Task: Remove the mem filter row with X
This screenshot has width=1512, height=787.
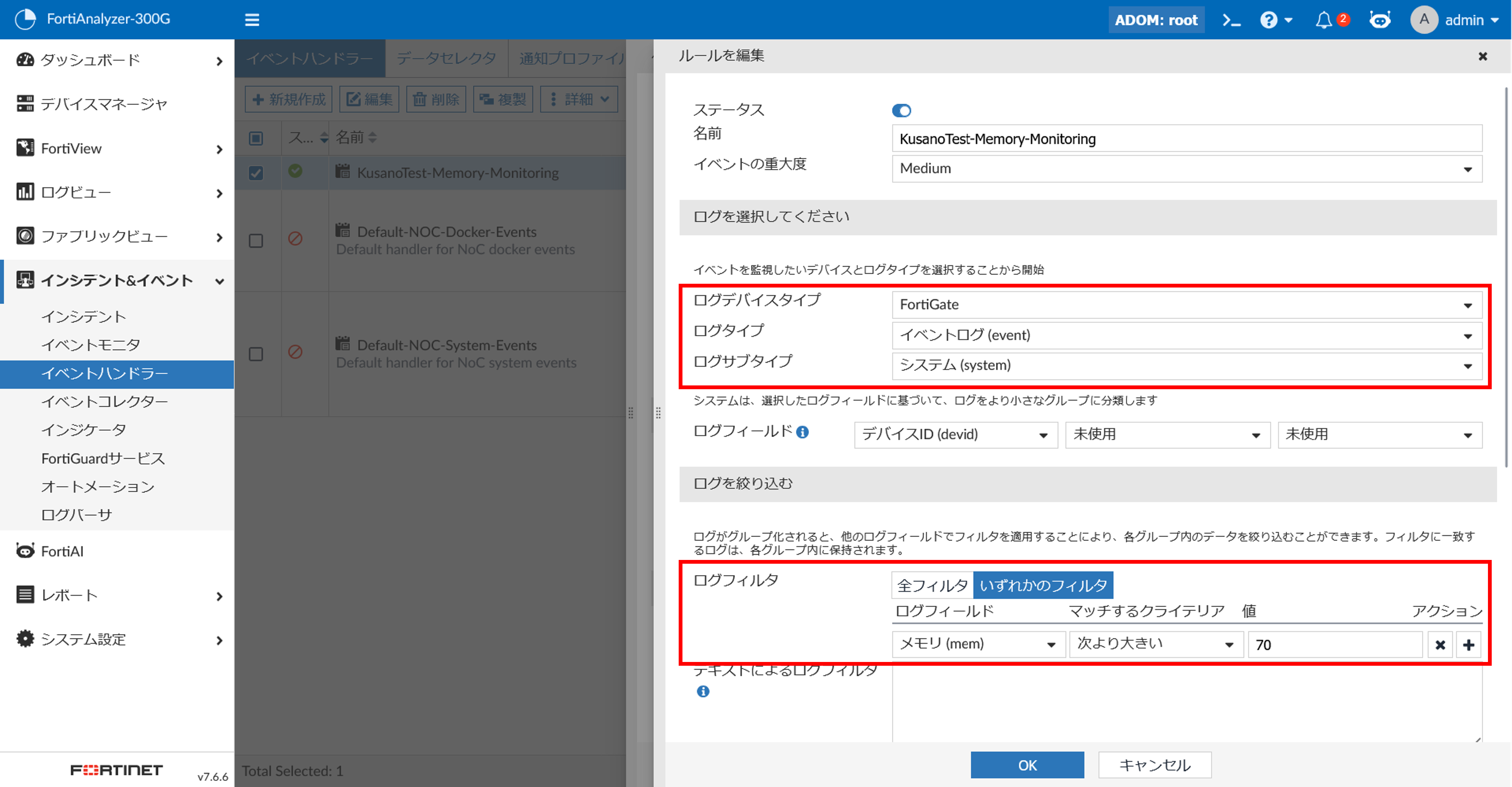Action: click(1440, 644)
